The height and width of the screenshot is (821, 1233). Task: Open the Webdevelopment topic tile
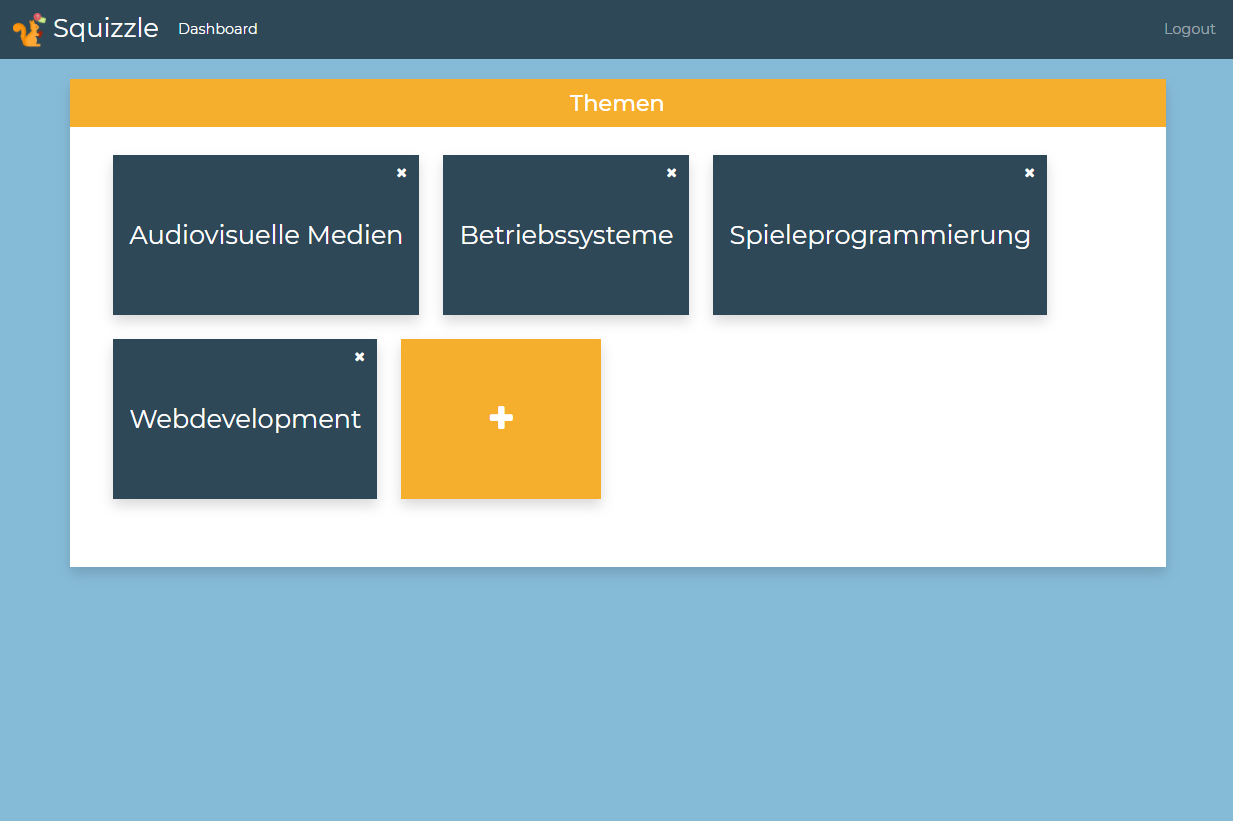click(x=245, y=419)
